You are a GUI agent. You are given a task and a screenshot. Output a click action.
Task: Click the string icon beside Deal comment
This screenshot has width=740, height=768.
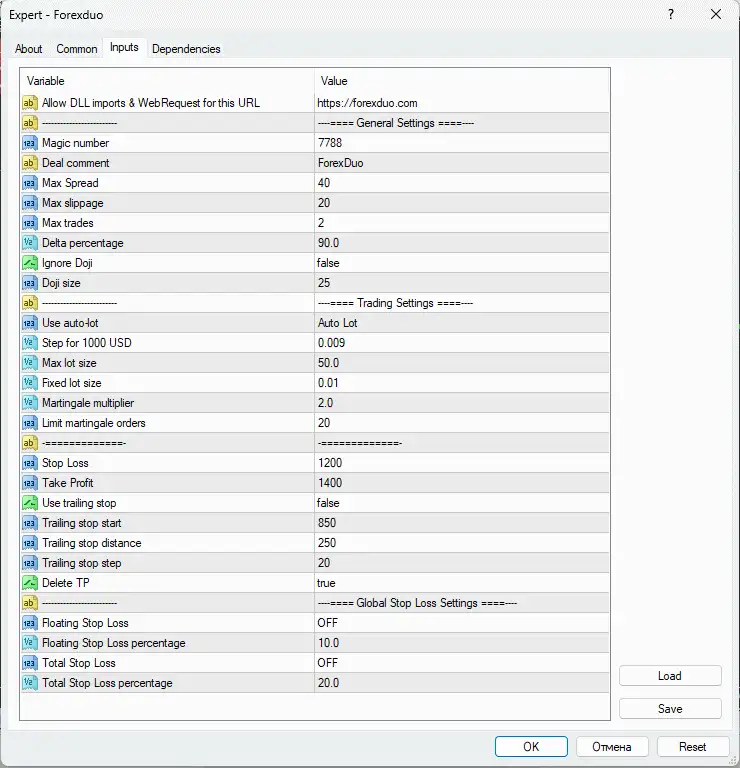pyautogui.click(x=29, y=163)
